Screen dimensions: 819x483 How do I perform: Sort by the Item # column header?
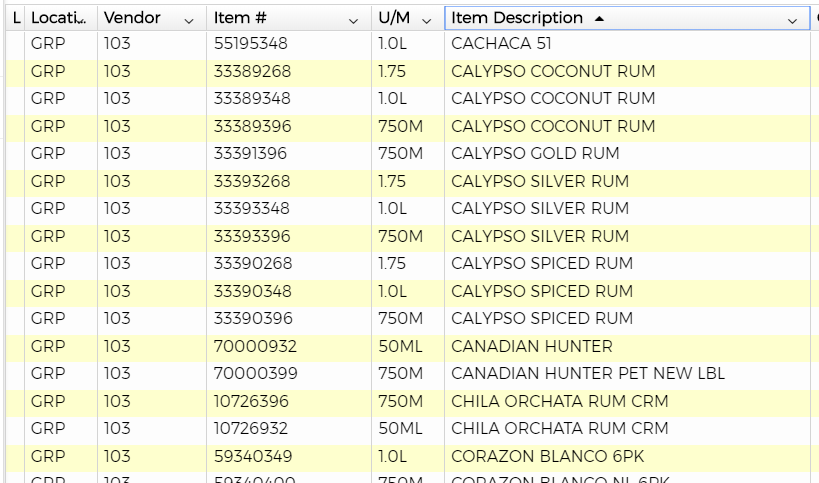[240, 18]
